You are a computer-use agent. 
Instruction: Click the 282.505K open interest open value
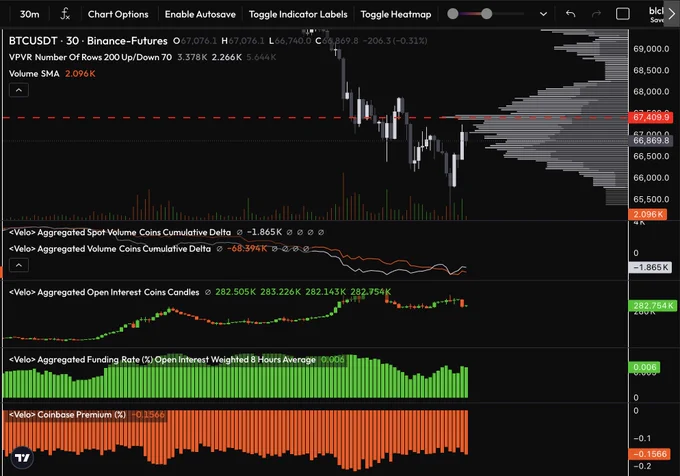tap(235, 292)
